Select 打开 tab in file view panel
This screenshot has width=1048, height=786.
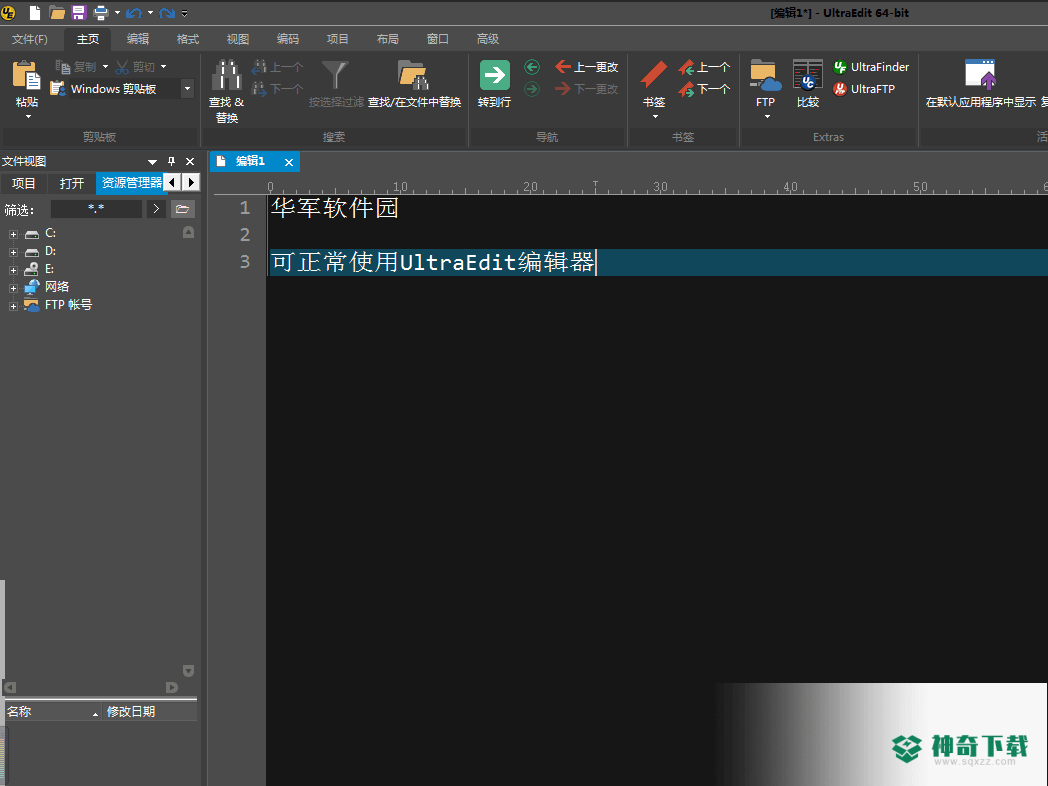click(72, 183)
